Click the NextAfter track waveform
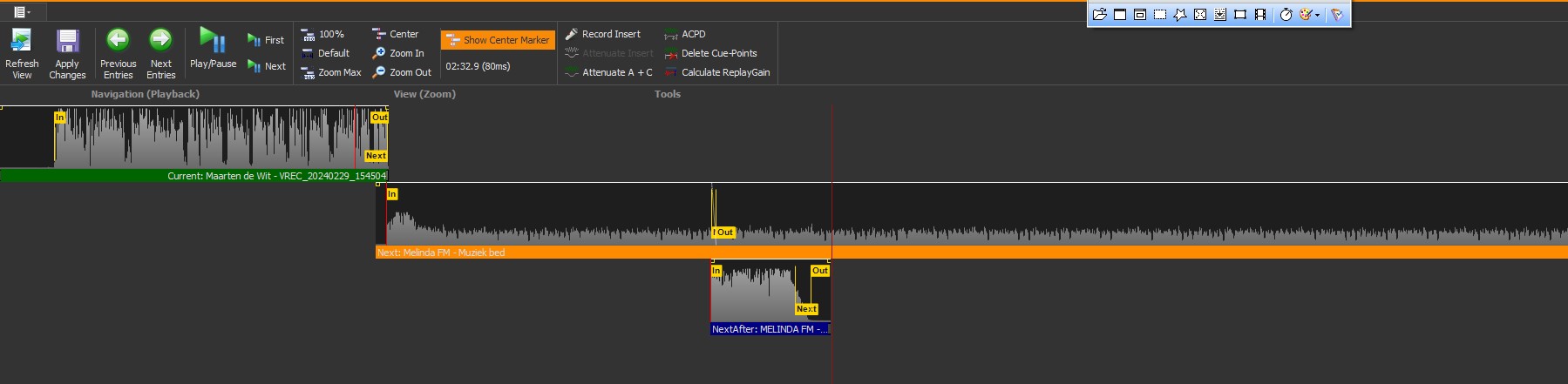This screenshot has width=1568, height=384. 770,291
